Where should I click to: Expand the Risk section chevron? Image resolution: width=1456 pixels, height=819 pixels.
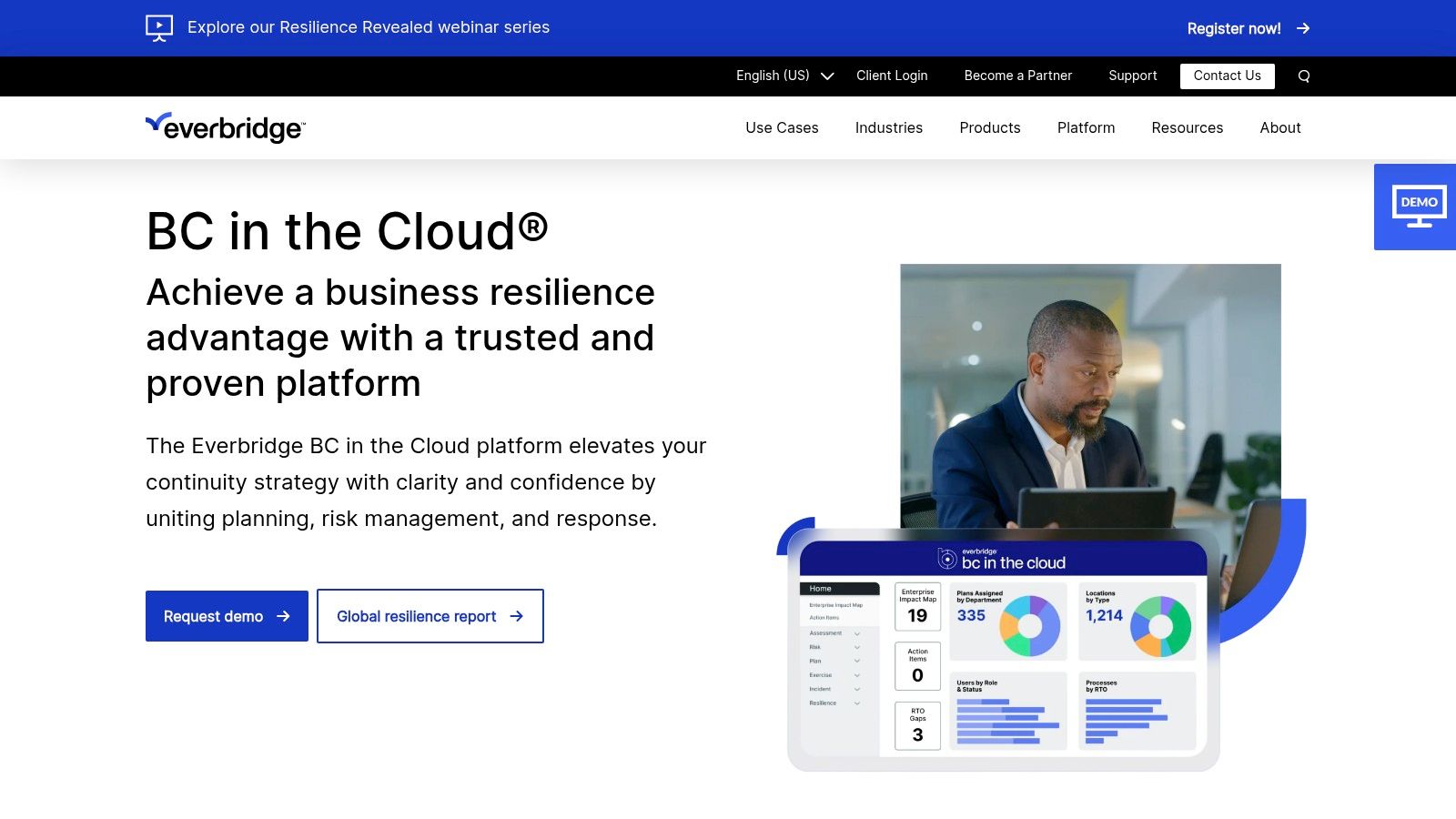856,647
